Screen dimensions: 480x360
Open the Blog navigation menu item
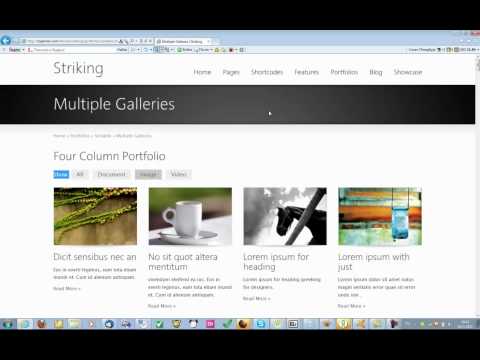click(x=376, y=72)
